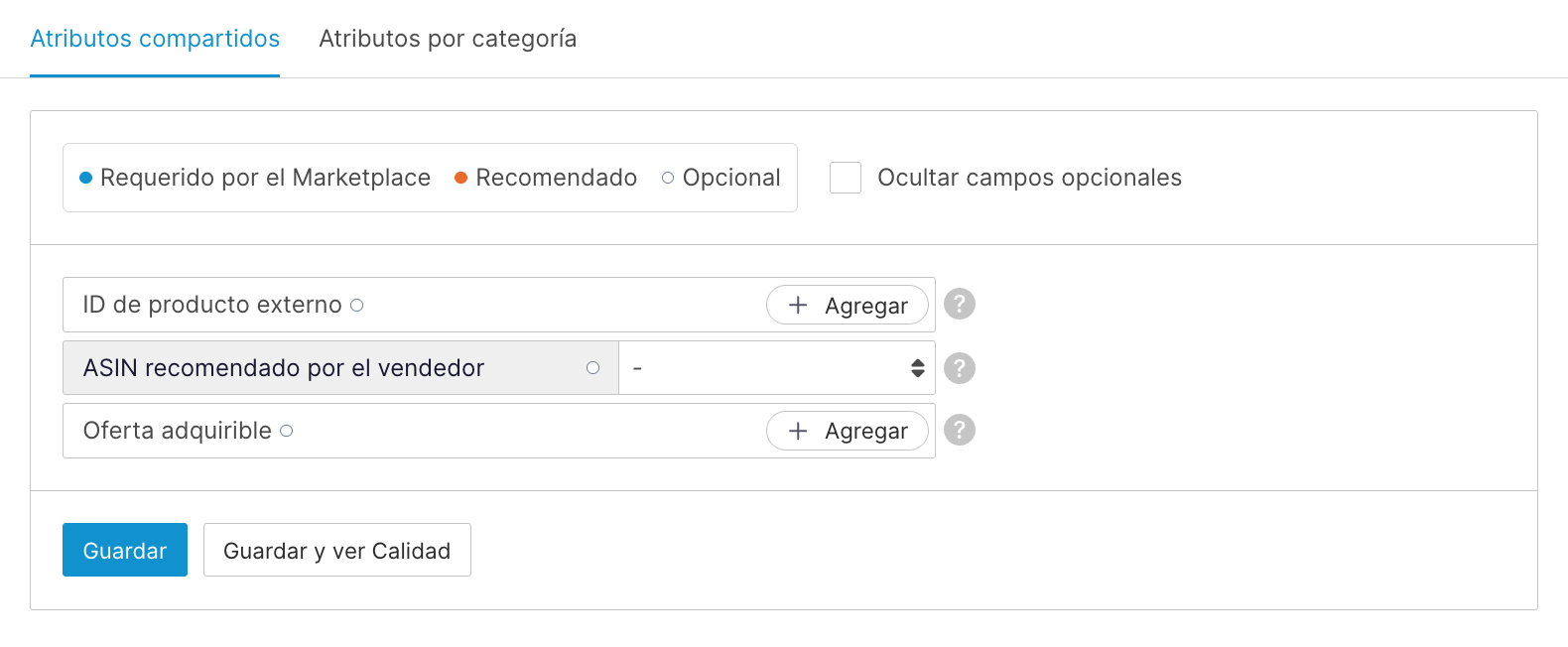Click the blue Guardar button
Viewport: 1568px width, 647px height.
[x=125, y=550]
